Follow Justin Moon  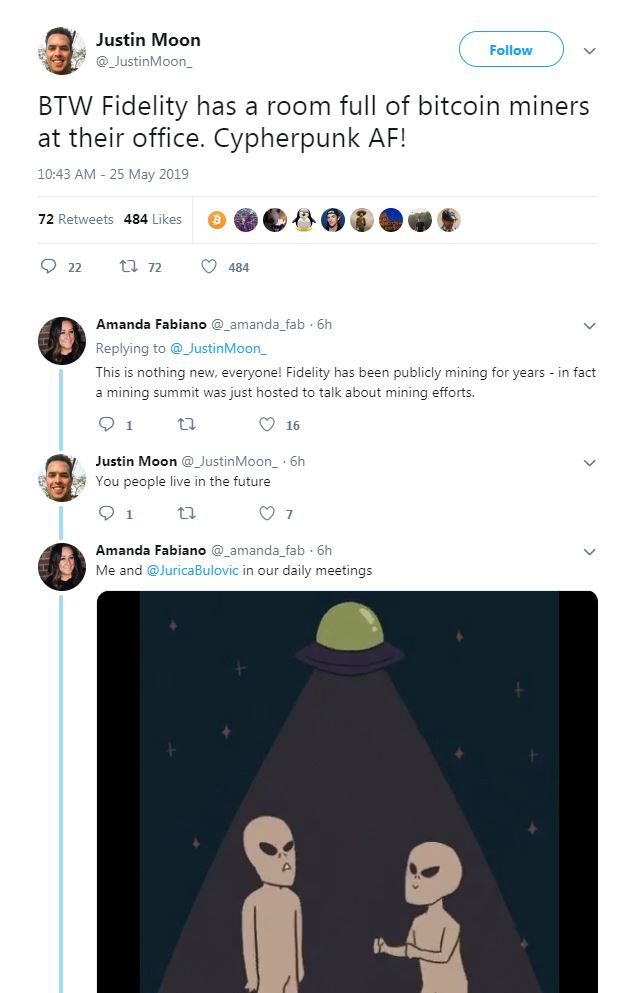510,50
